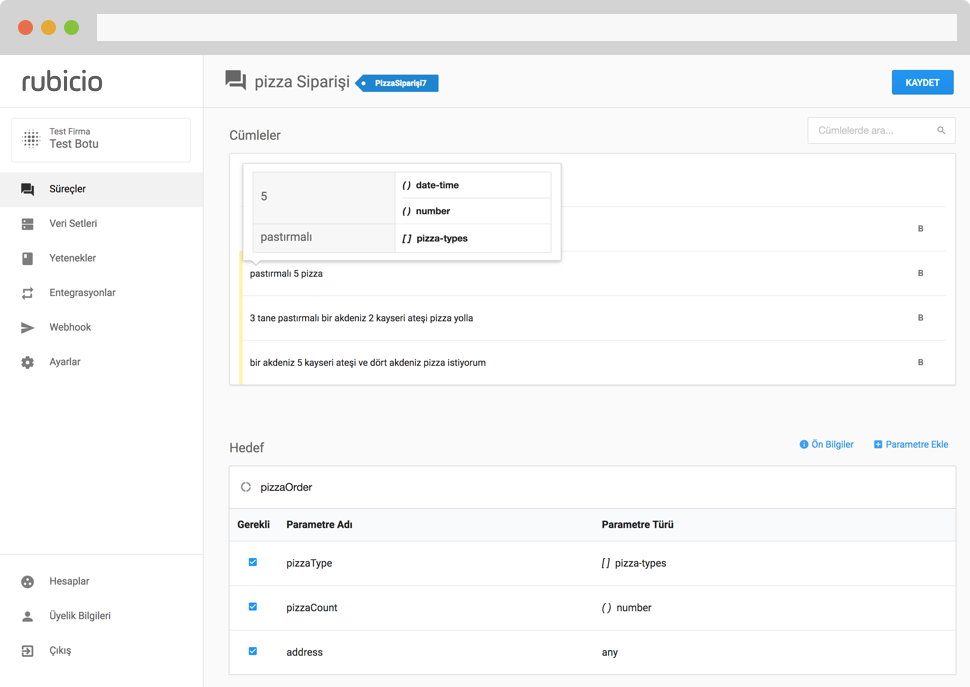The width and height of the screenshot is (970, 687).
Task: Select number option in entity popup
Action: (473, 211)
